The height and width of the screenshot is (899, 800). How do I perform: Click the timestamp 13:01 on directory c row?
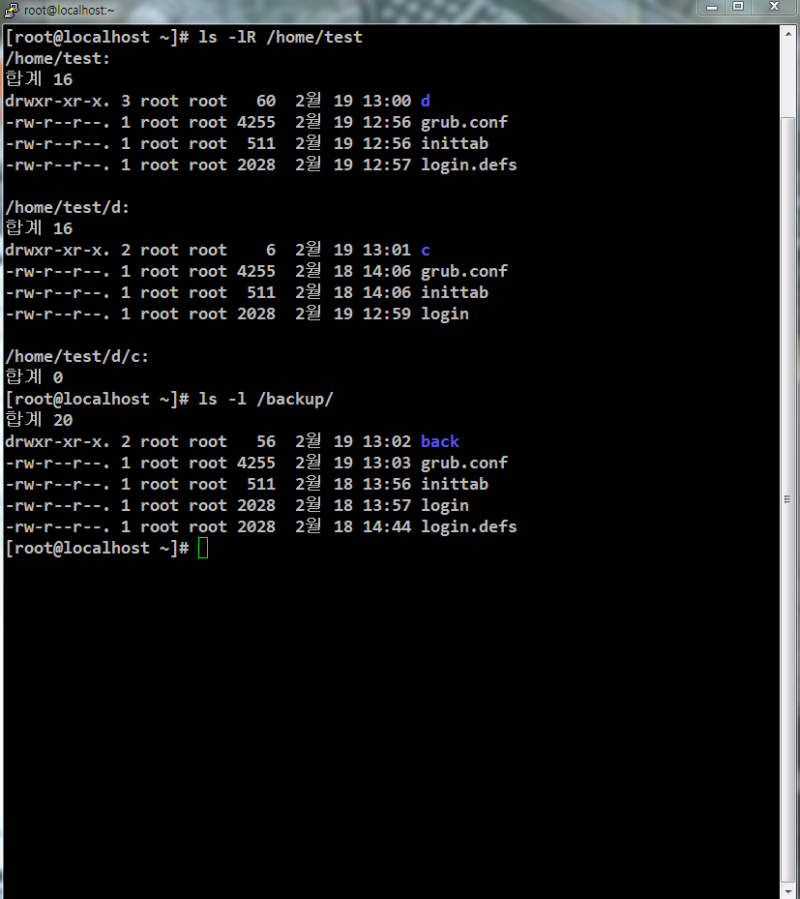(x=387, y=250)
